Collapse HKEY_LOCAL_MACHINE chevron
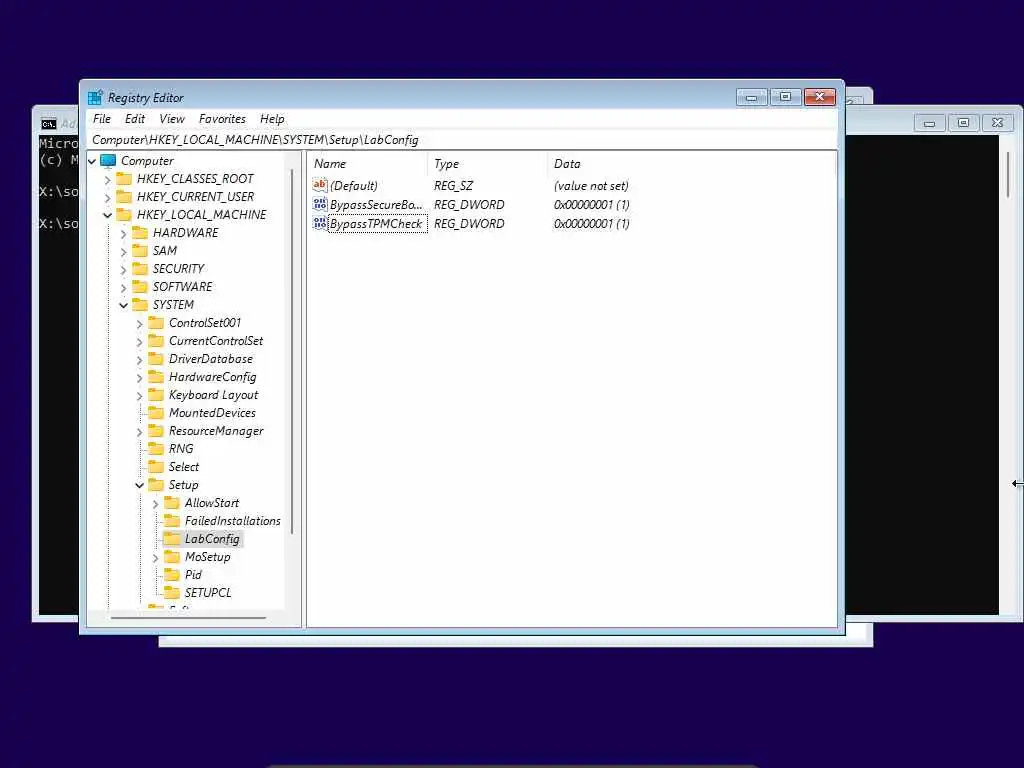The height and width of the screenshot is (768, 1024). point(108,215)
